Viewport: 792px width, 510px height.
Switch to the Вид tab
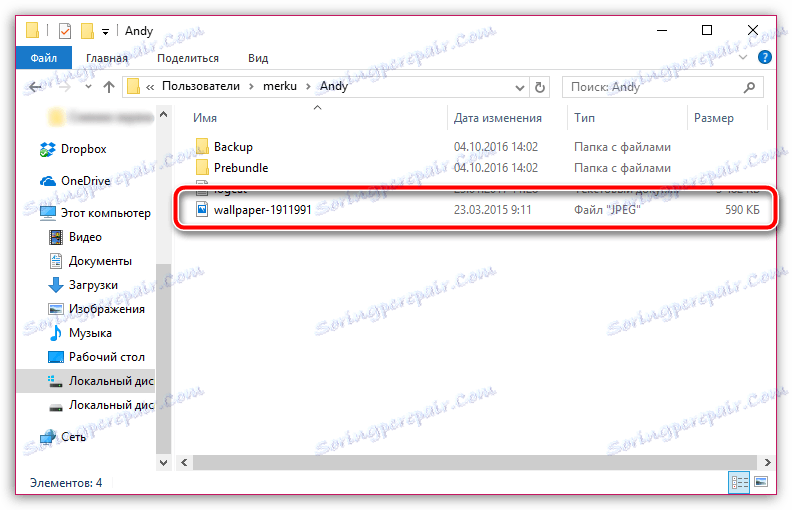(258, 58)
